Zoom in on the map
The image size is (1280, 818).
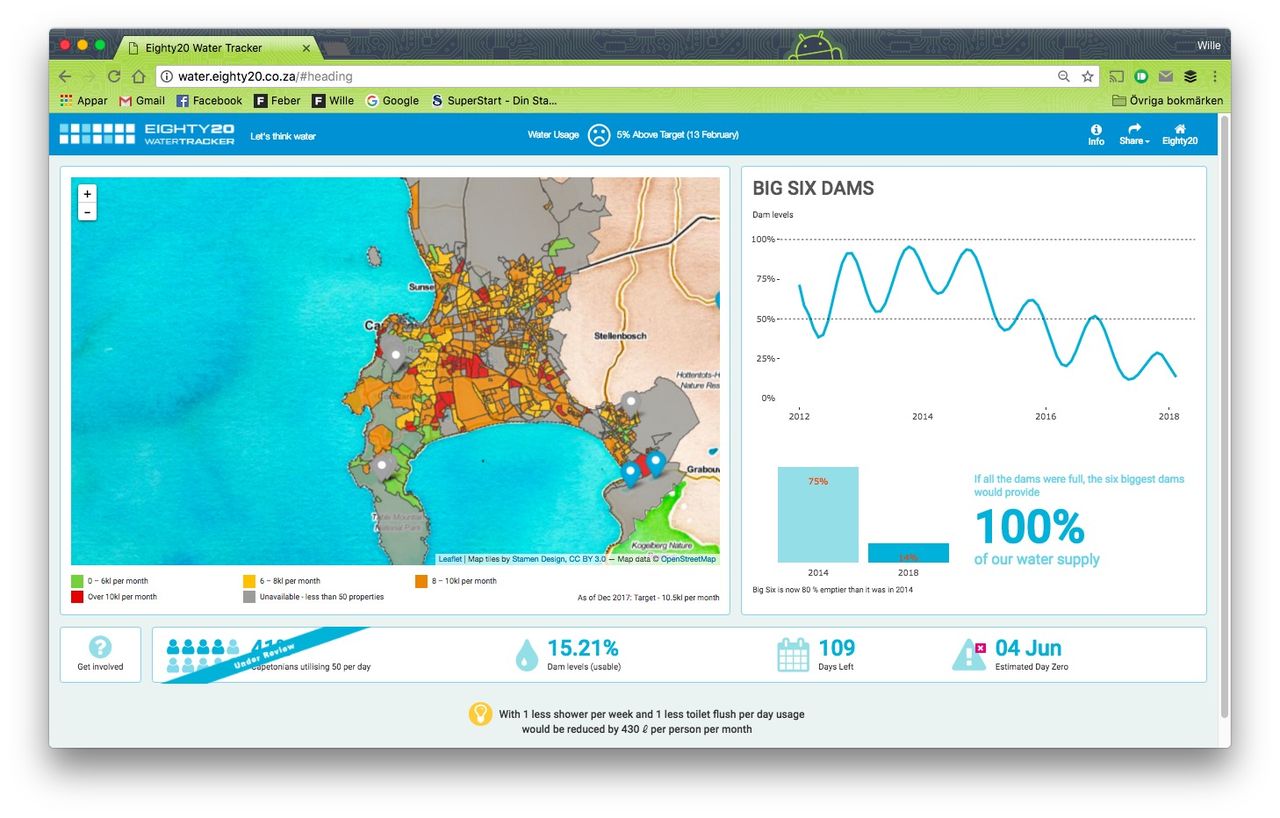(88, 194)
